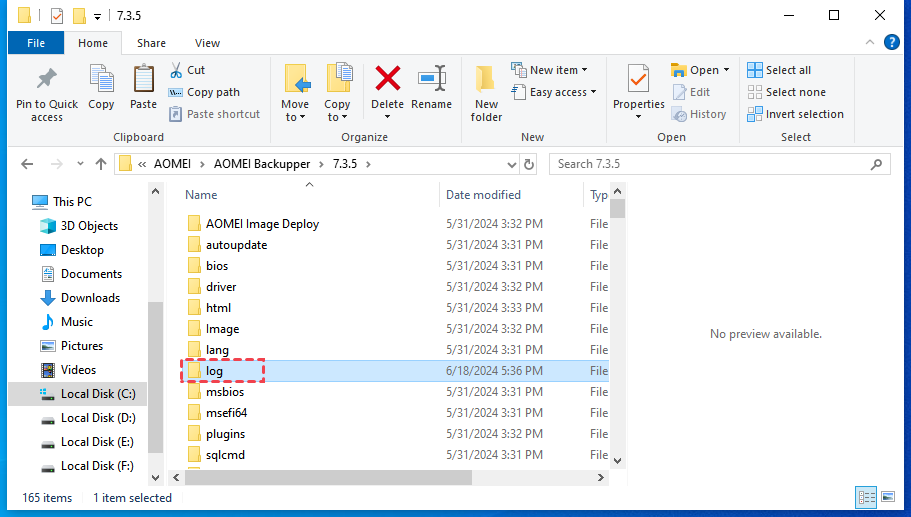This screenshot has width=911, height=517.
Task: Go up one folder level
Action: pyautogui.click(x=101, y=164)
